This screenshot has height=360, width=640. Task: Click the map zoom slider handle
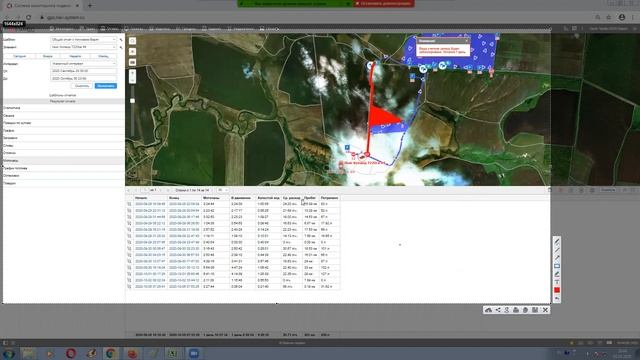(132, 100)
